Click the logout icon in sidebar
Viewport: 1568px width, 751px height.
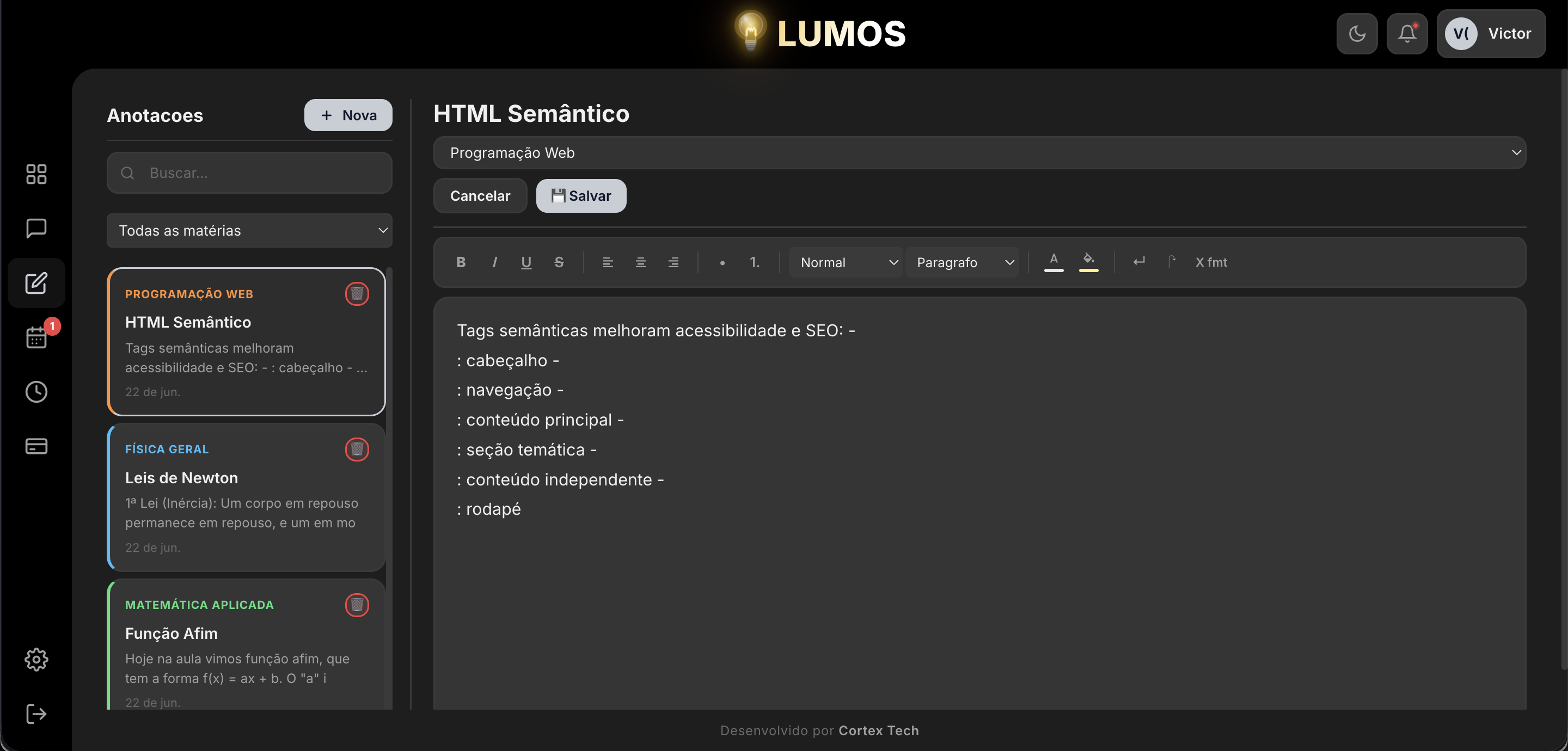pyautogui.click(x=36, y=713)
